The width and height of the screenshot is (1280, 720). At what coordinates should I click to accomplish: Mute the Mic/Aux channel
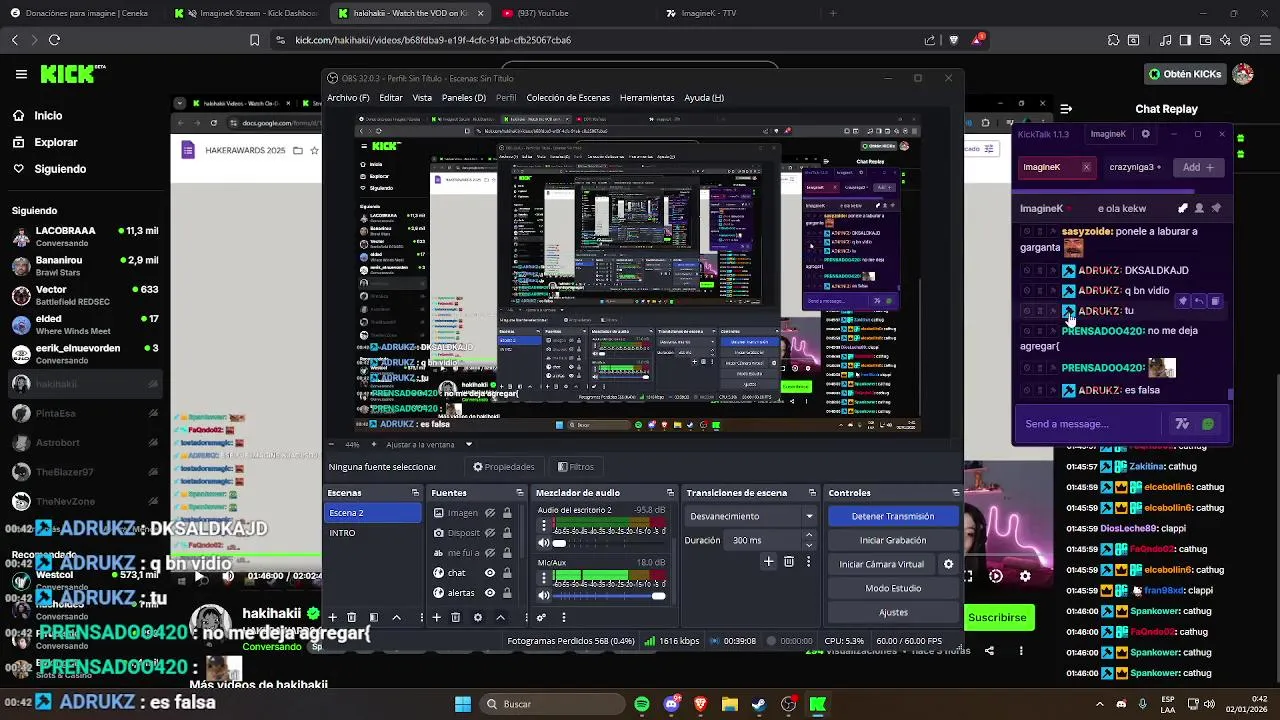544,596
